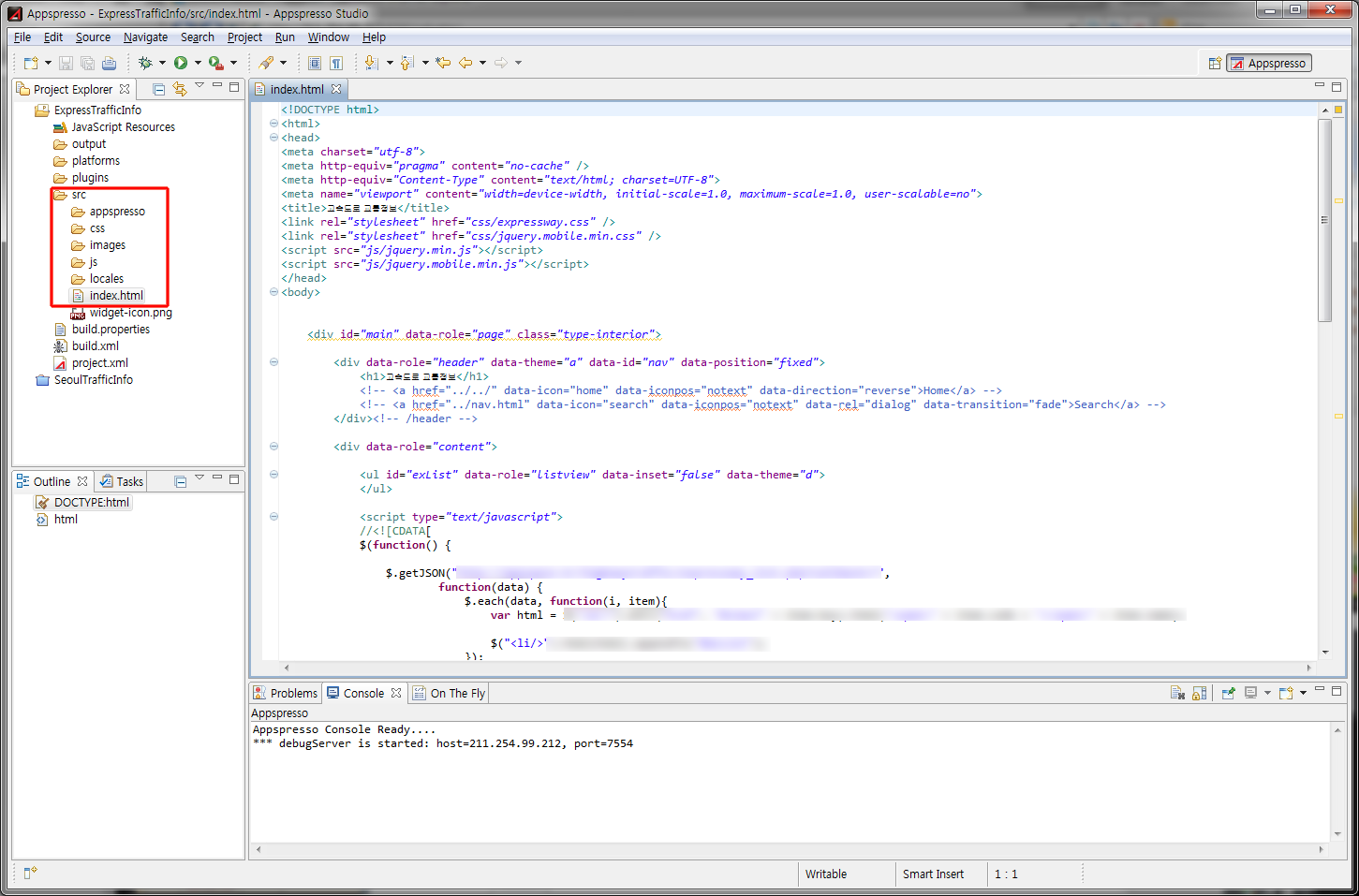The image size is (1359, 896).
Task: Click the editor horizontal scrollbar
Action: tap(797, 668)
